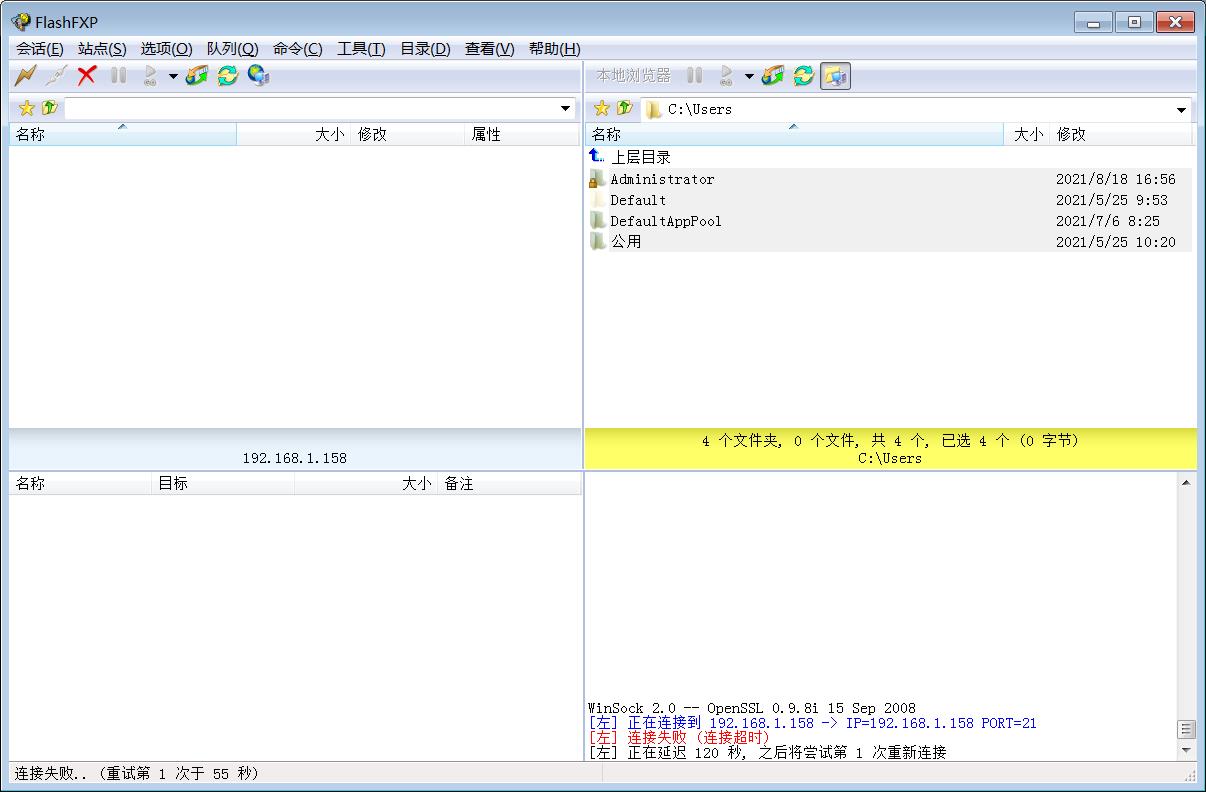The image size is (1206, 792).
Task: Select the DefaultAppPool folder
Action: pos(666,221)
